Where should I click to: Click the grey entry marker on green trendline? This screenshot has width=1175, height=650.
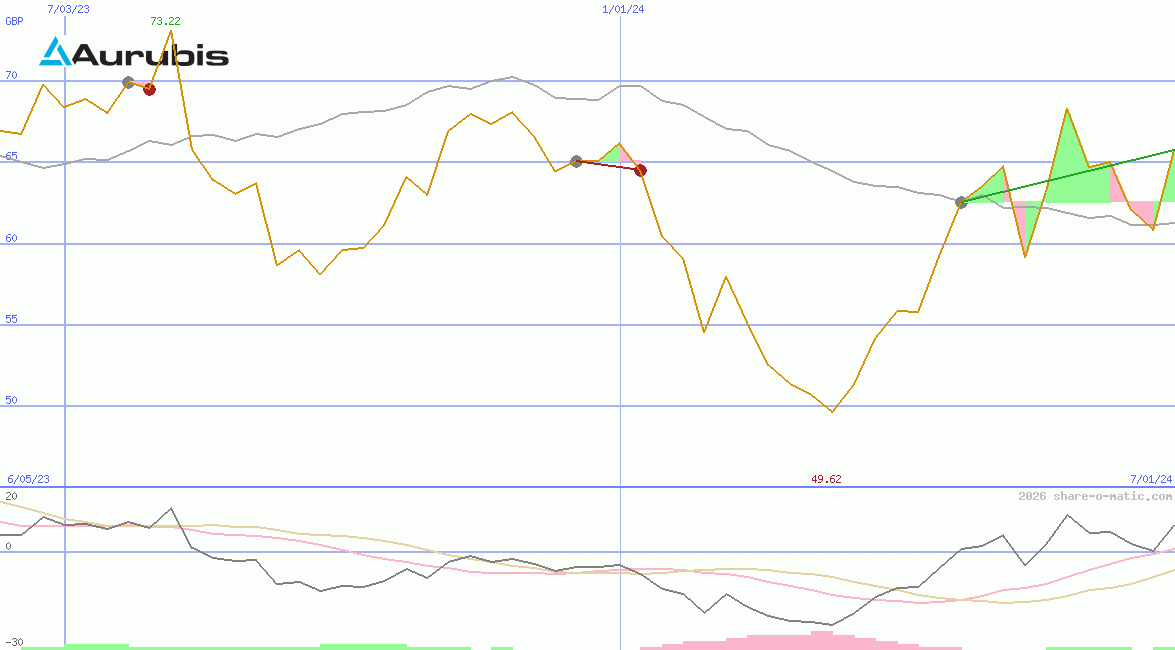tap(961, 202)
